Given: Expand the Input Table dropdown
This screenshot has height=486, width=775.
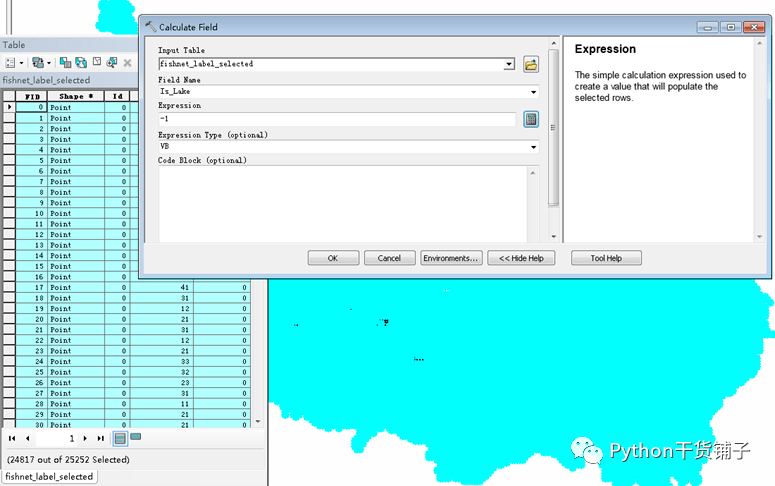Looking at the screenshot, I should tap(509, 64).
